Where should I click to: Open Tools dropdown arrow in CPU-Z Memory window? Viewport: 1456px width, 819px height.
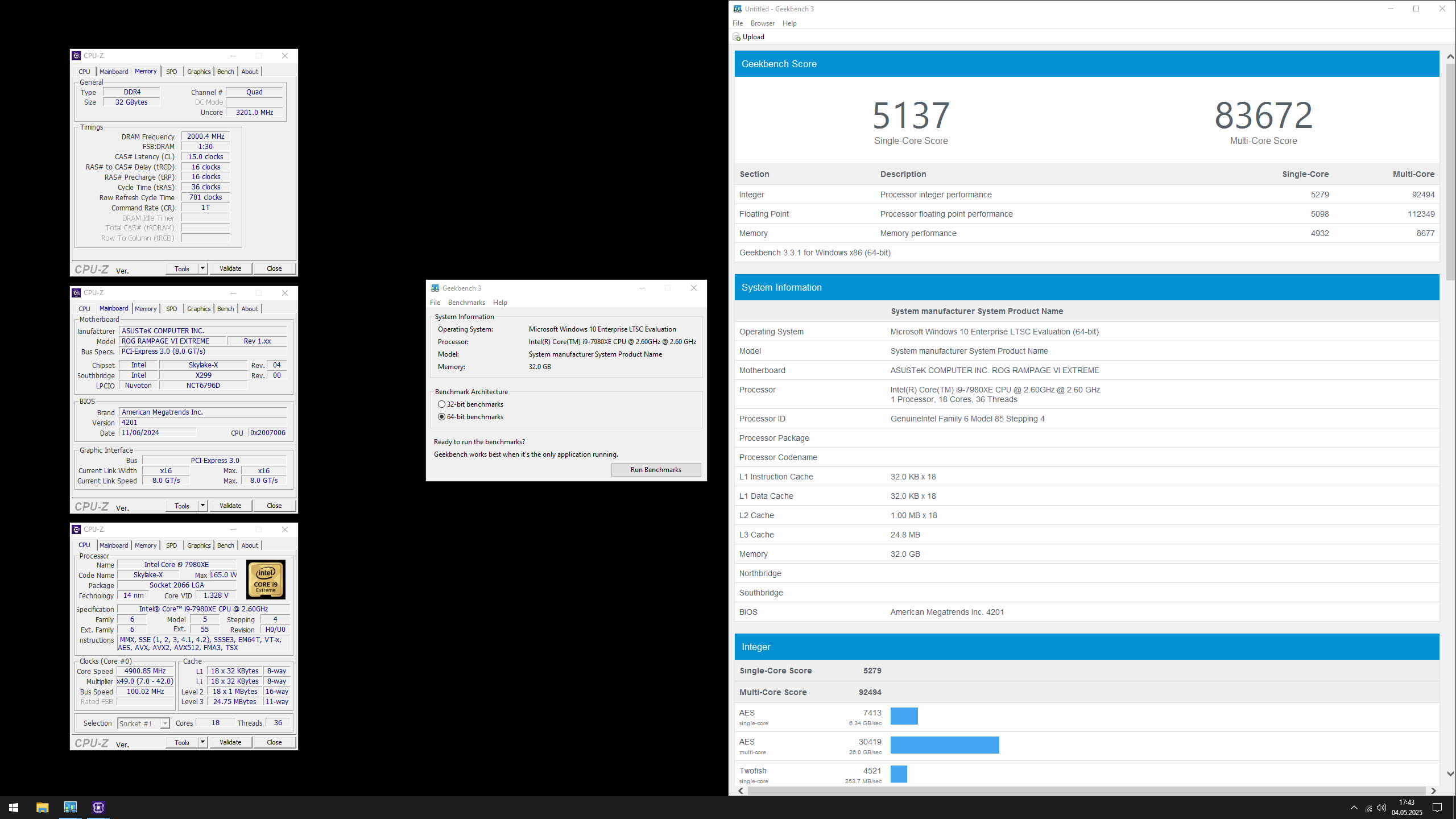click(x=202, y=268)
